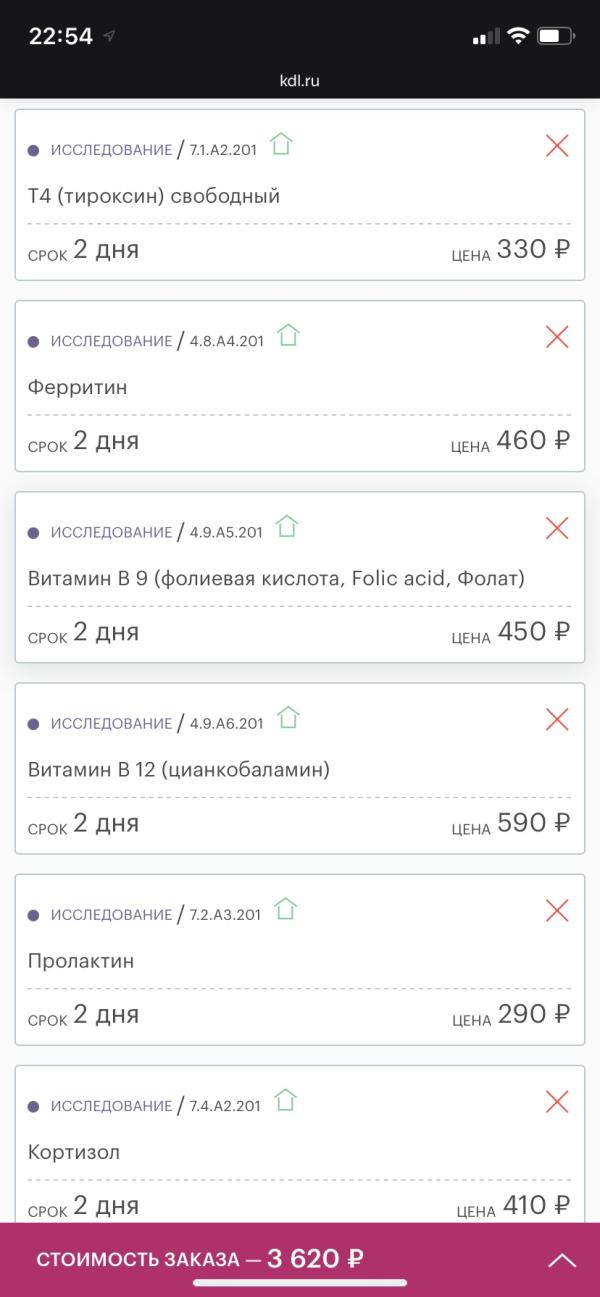Open Витамин B 9 (фолиевая кислота) test details
This screenshot has height=1297, width=600.
(276, 579)
